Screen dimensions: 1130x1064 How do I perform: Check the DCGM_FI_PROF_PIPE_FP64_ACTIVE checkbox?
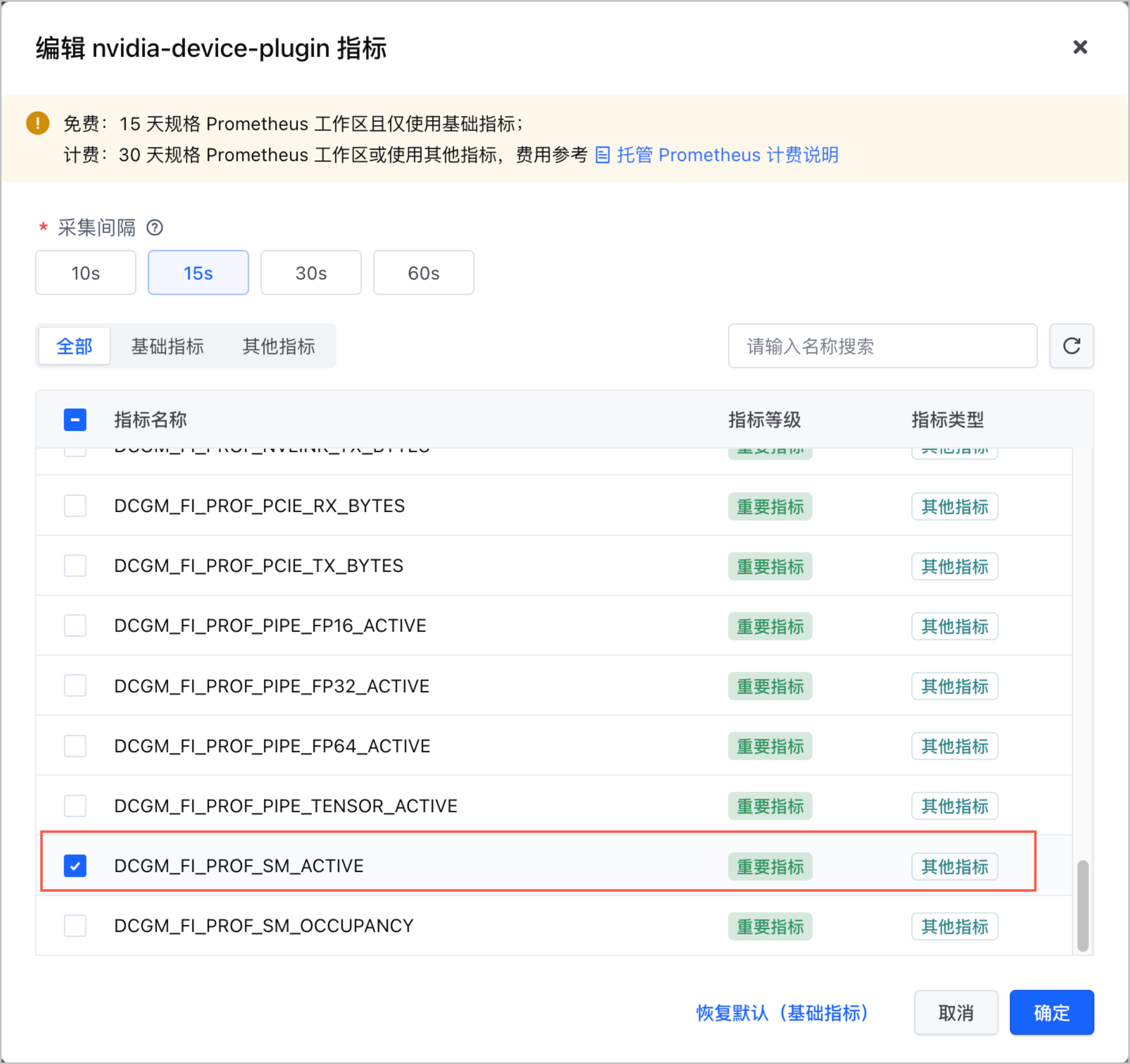tap(75, 746)
